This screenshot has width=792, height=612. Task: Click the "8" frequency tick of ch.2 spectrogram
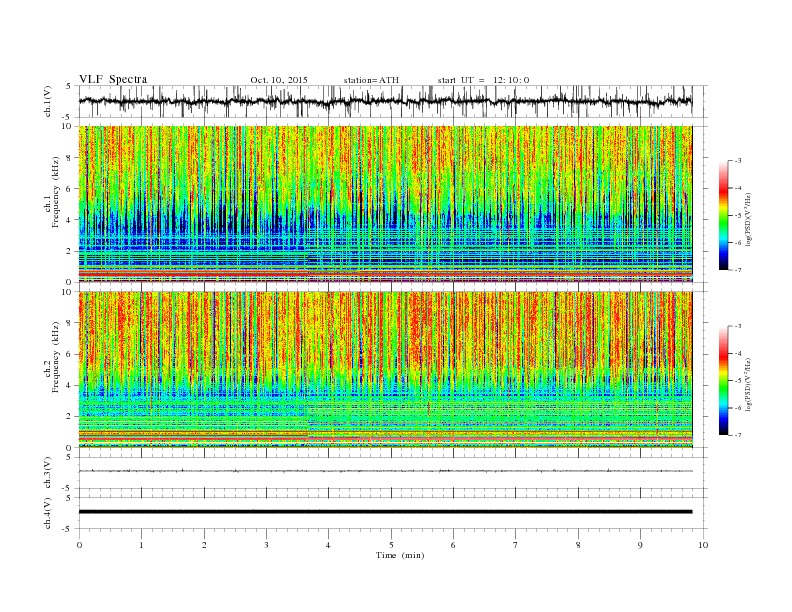pyautogui.click(x=70, y=323)
